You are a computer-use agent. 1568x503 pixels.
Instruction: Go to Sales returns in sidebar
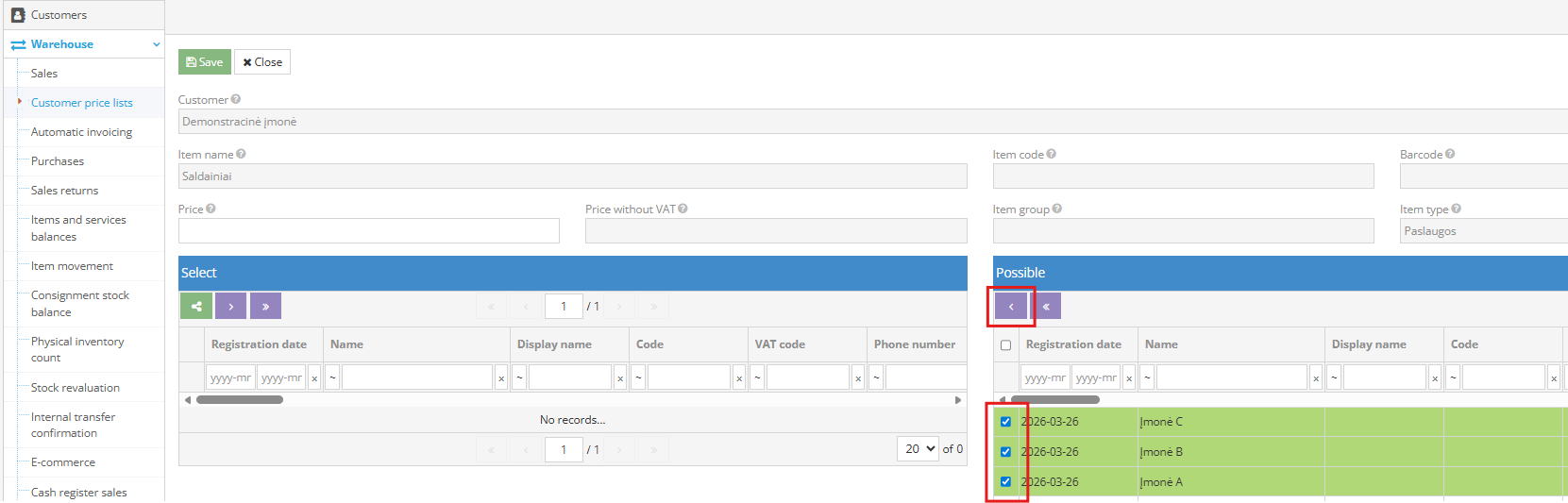click(x=64, y=191)
